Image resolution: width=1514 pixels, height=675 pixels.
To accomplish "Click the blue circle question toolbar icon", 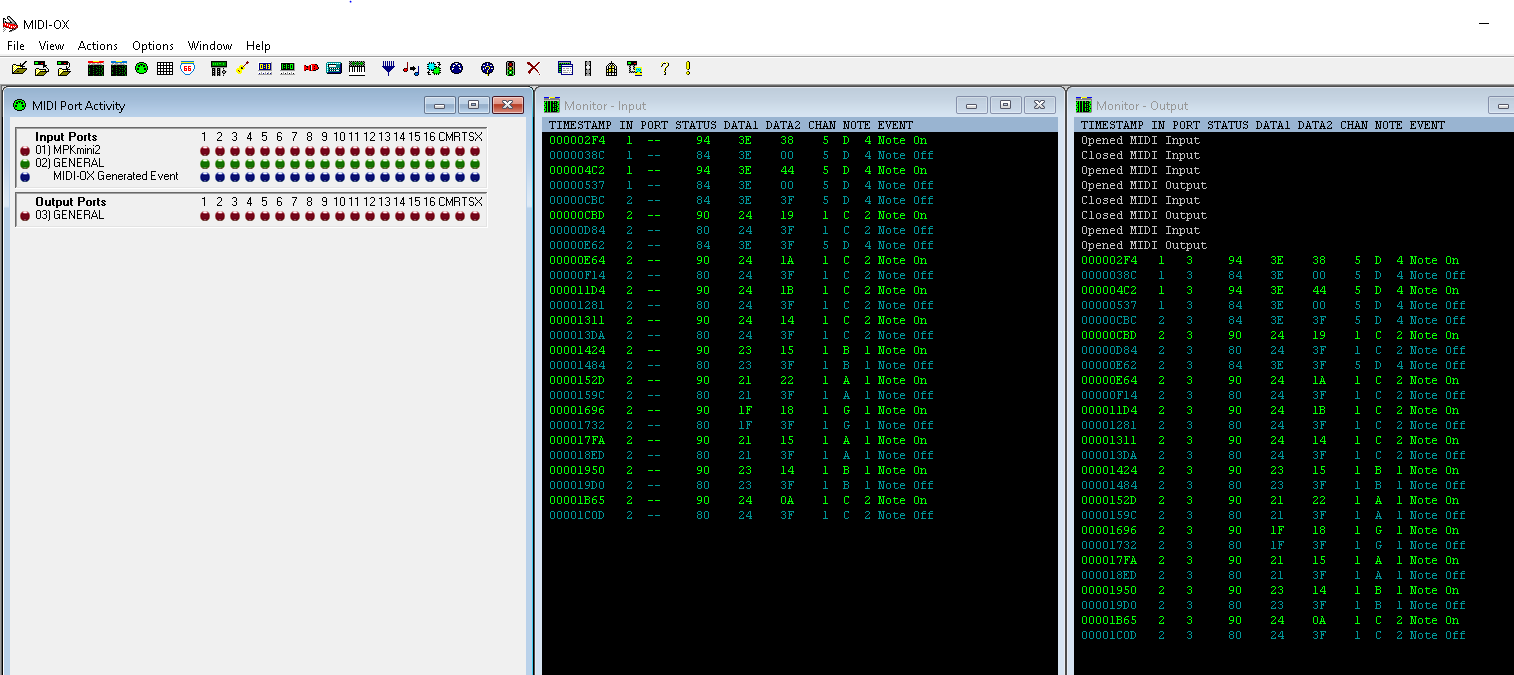I will [x=487, y=68].
